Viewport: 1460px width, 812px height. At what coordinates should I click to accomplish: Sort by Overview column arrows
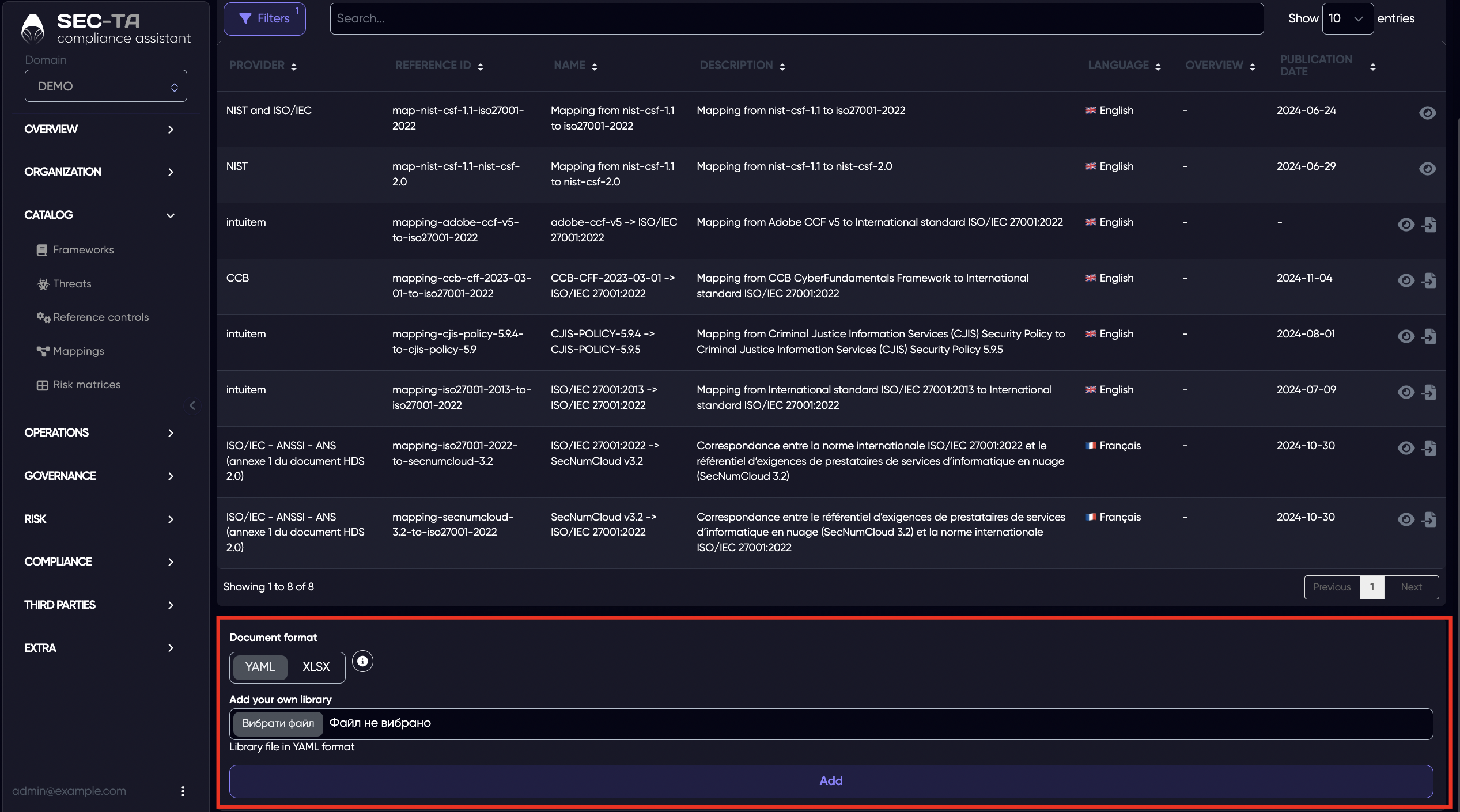(x=1253, y=67)
